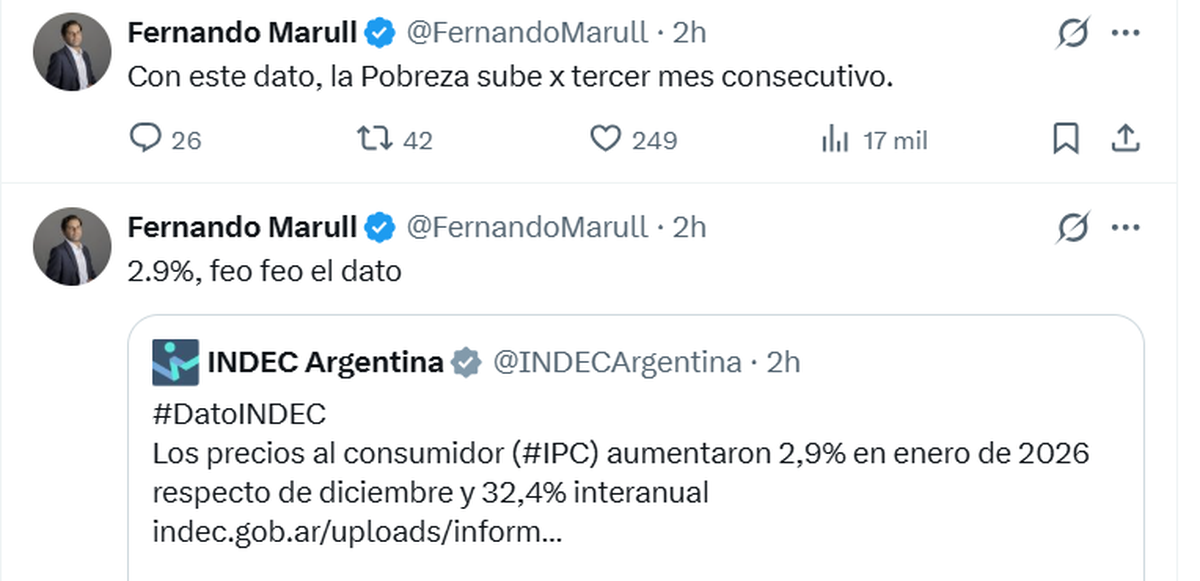Image resolution: width=1200 pixels, height=581 pixels.
Task: Click INDEC Argentina account name
Action: 325,362
